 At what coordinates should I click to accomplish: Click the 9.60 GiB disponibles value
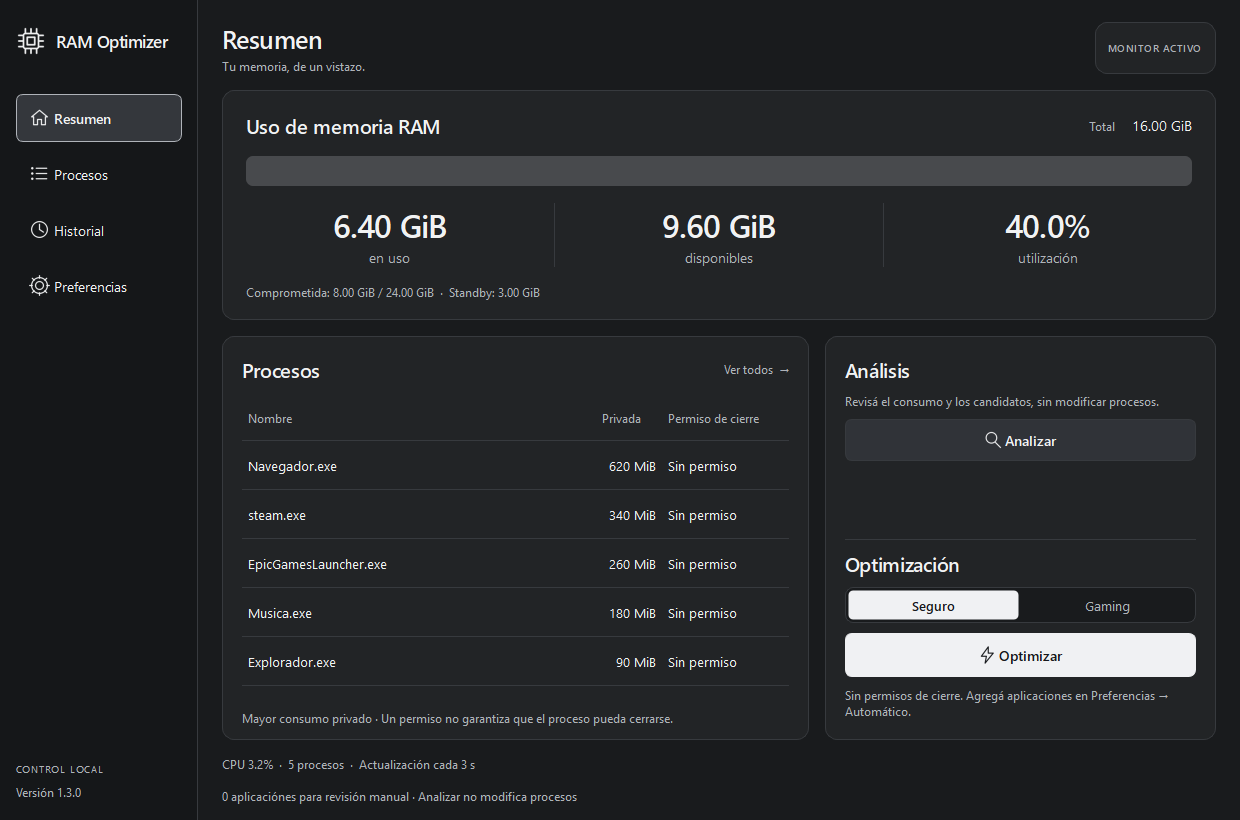pos(719,227)
